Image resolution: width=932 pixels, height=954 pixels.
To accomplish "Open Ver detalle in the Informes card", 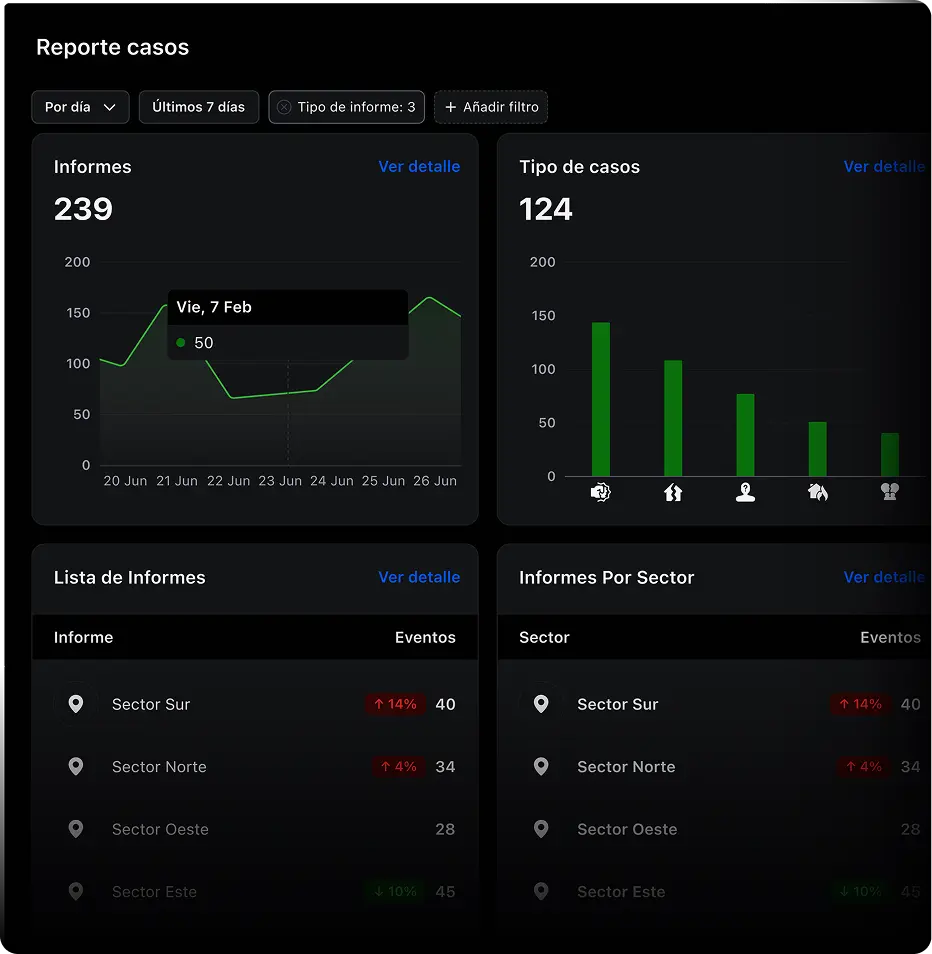I will [419, 167].
